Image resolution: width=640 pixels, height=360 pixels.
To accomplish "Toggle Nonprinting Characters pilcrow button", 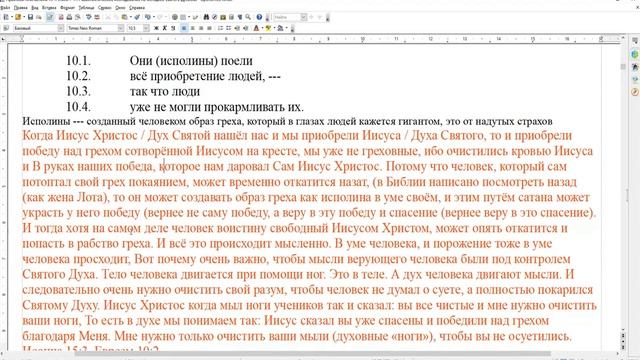I will (x=240, y=17).
